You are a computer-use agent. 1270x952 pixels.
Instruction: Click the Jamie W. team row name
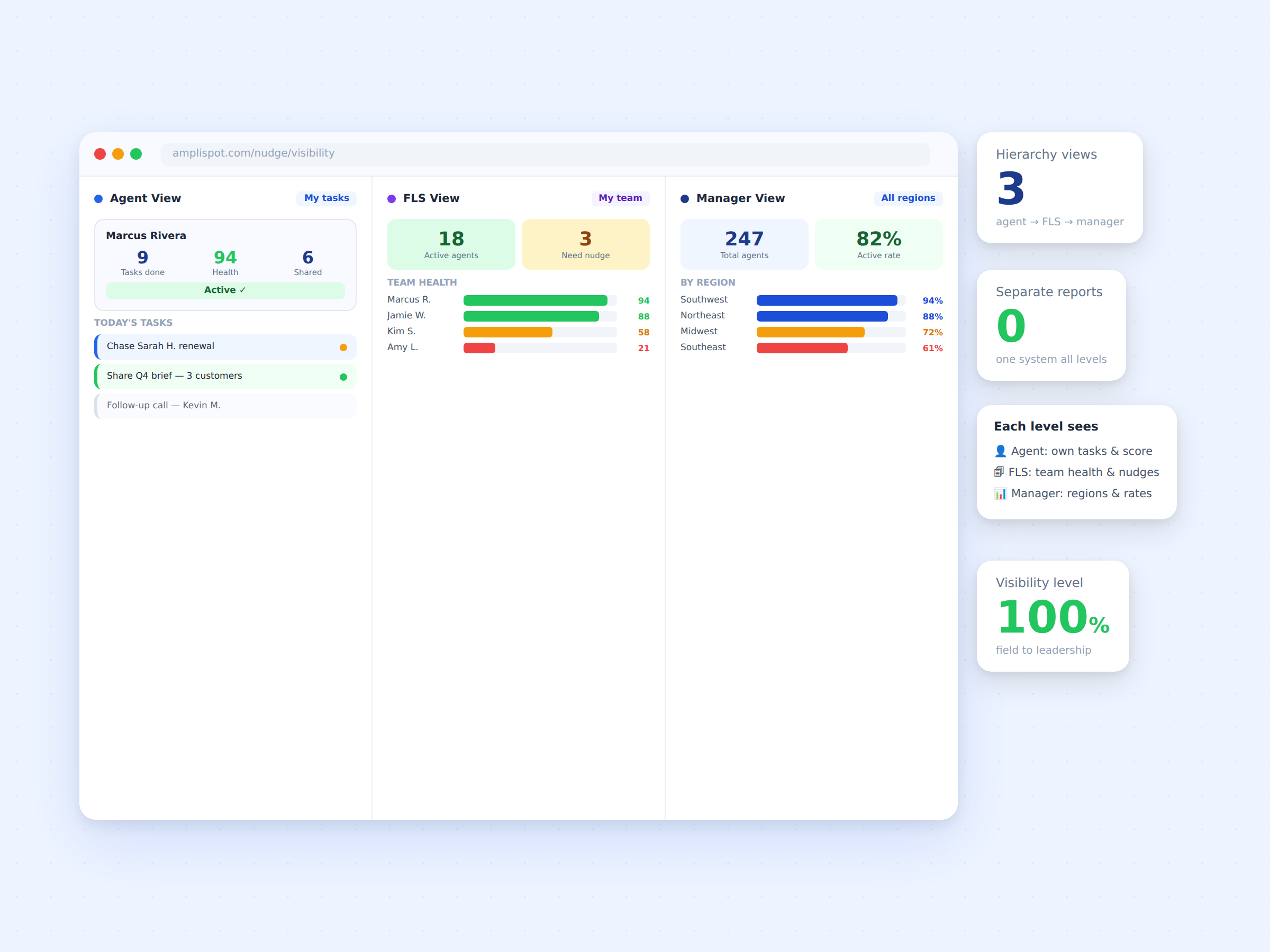(406, 316)
